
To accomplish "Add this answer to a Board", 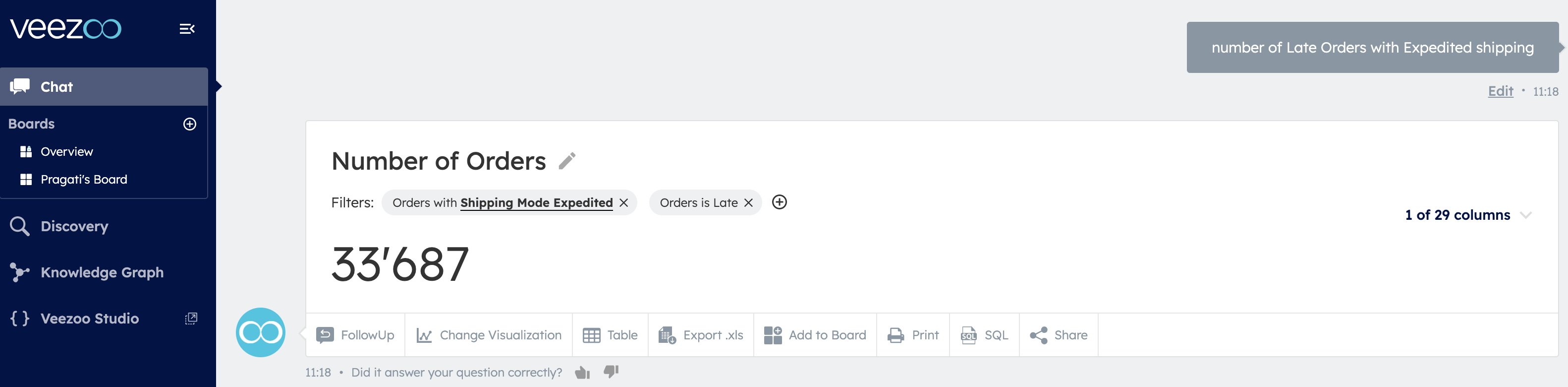I will 815,334.
